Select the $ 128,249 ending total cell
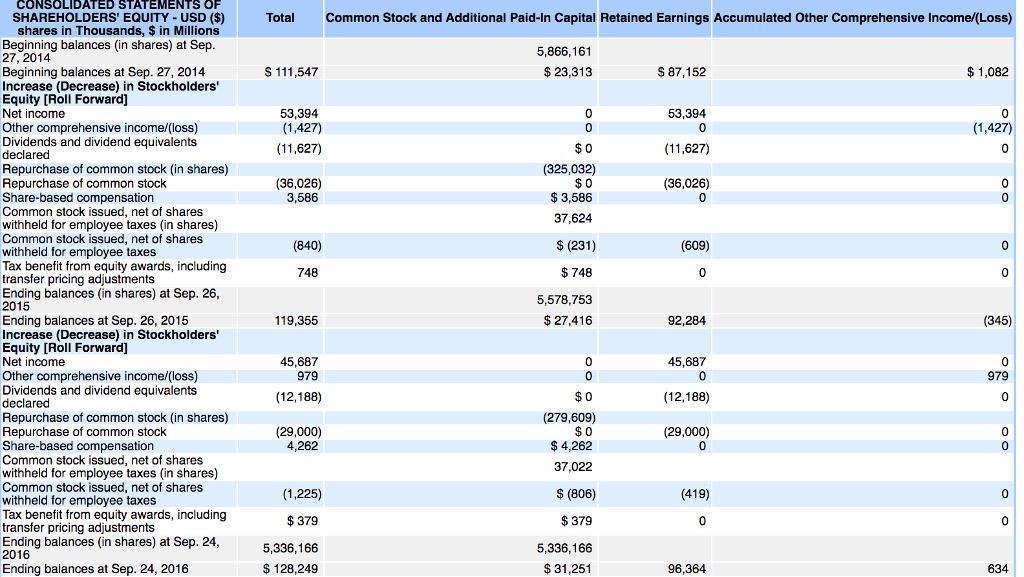Screen dimensions: 1024x577 click(291, 569)
